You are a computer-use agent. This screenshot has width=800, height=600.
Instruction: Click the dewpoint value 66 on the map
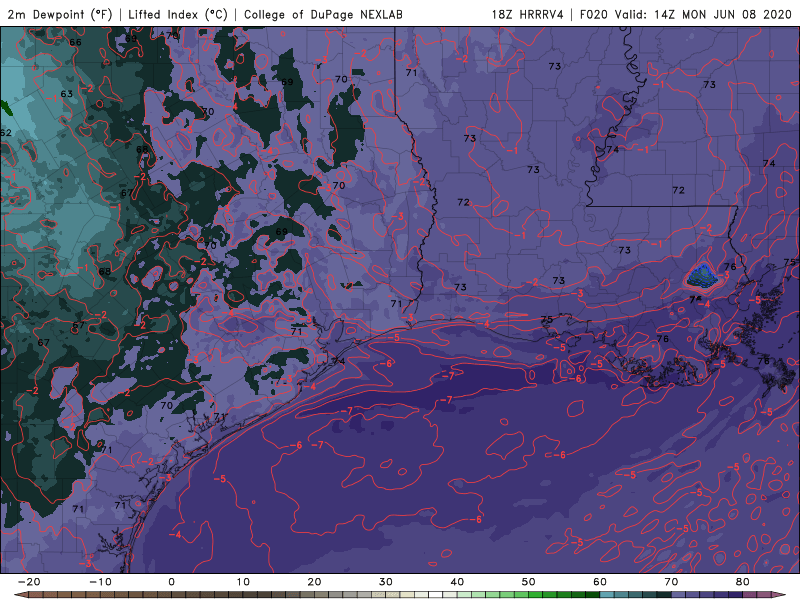76,42
